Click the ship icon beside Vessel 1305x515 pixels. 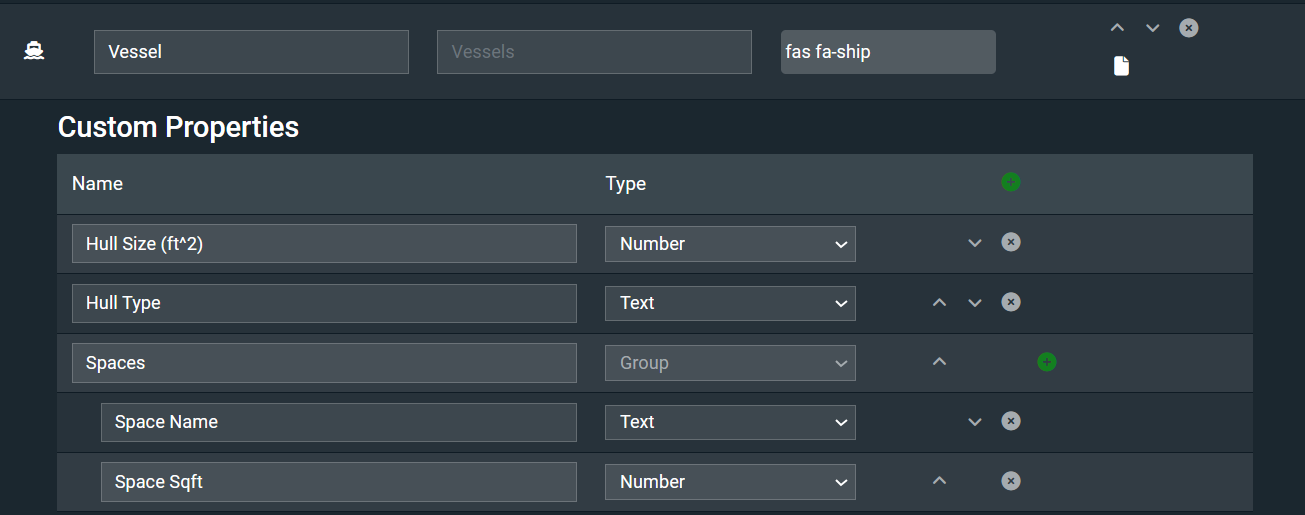click(34, 51)
